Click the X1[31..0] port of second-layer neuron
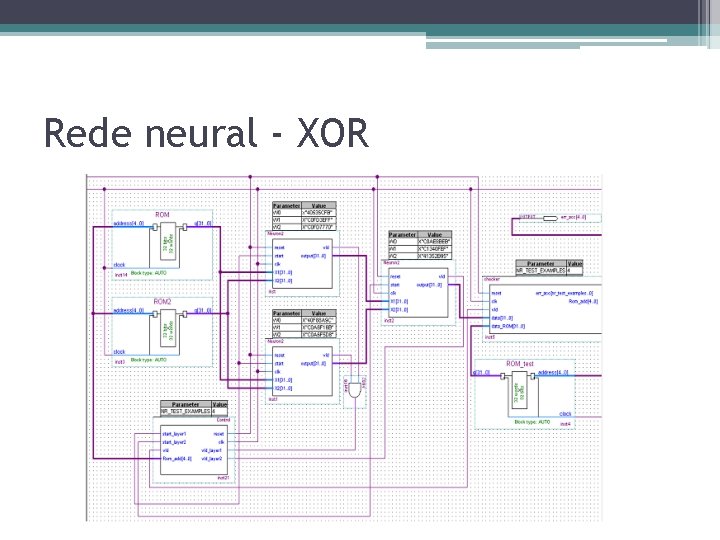 coord(399,302)
